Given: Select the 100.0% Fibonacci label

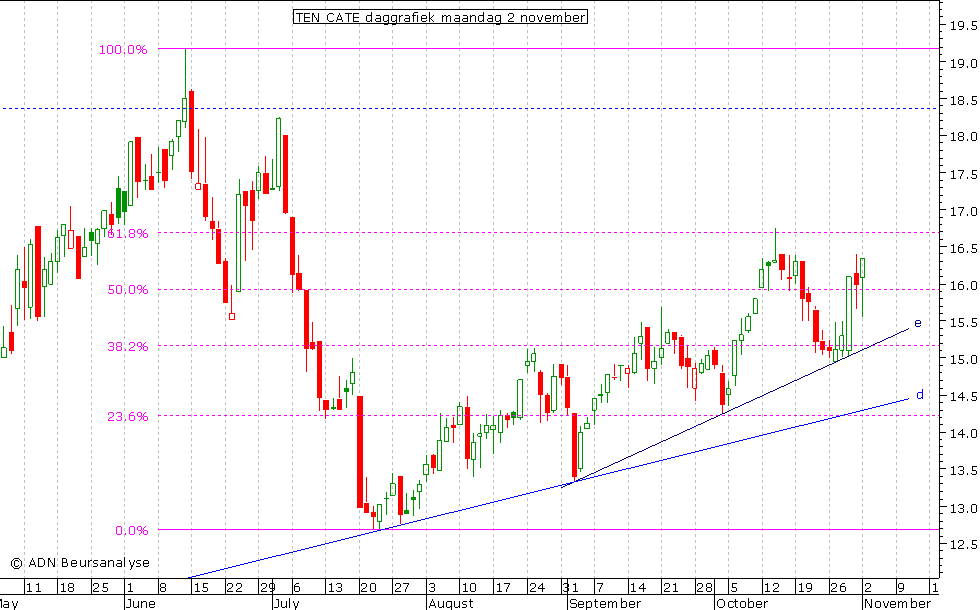Looking at the screenshot, I should pos(123,49).
